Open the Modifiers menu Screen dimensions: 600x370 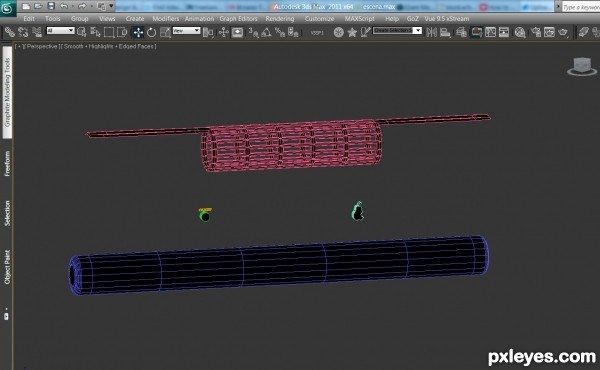(x=165, y=19)
